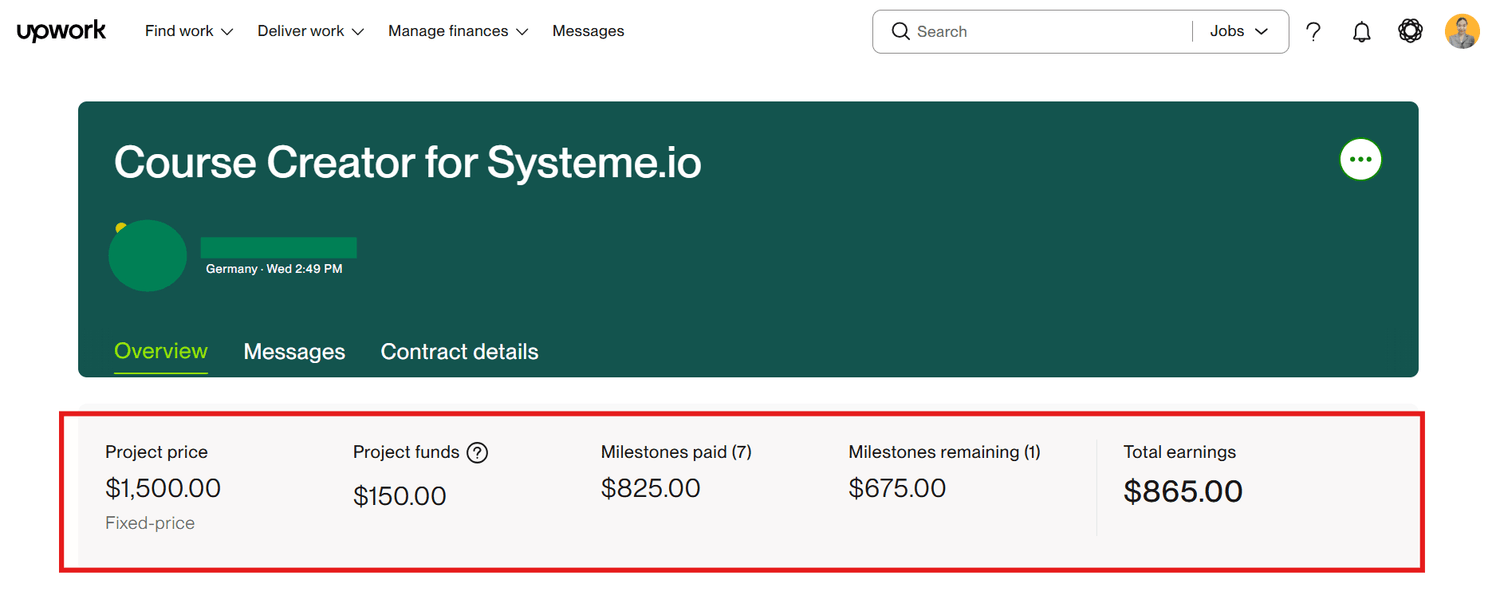Click the magnifying glass search icon

point(901,32)
